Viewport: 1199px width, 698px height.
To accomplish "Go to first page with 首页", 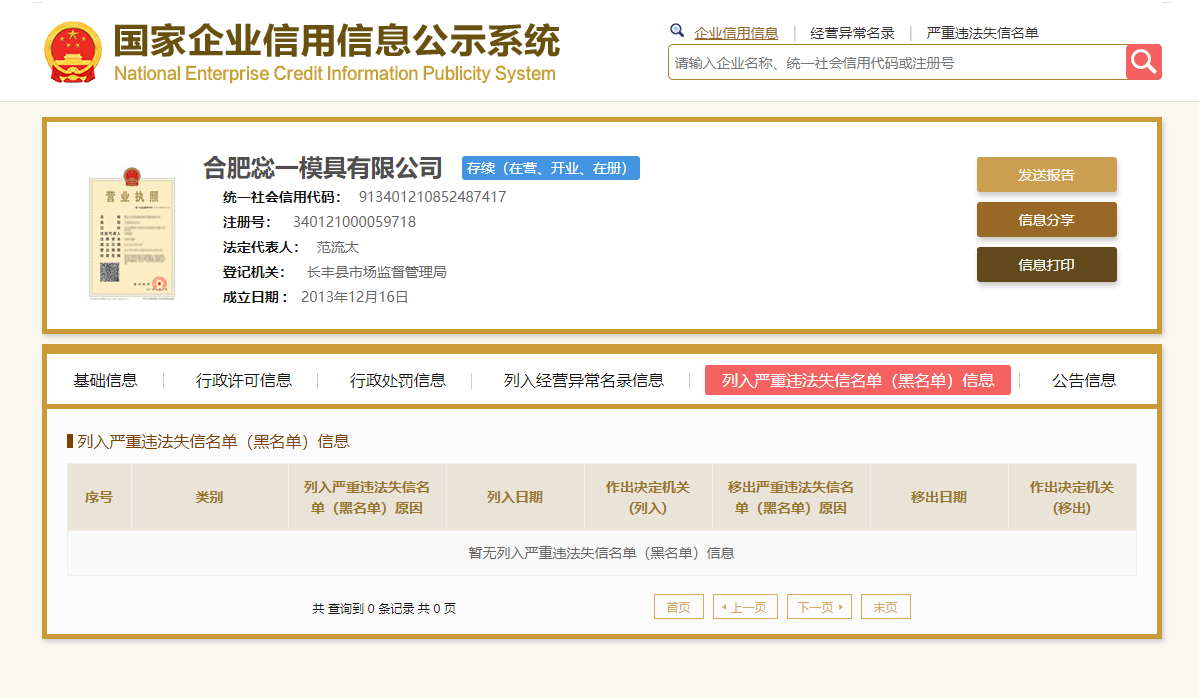I will pyautogui.click(x=678, y=607).
